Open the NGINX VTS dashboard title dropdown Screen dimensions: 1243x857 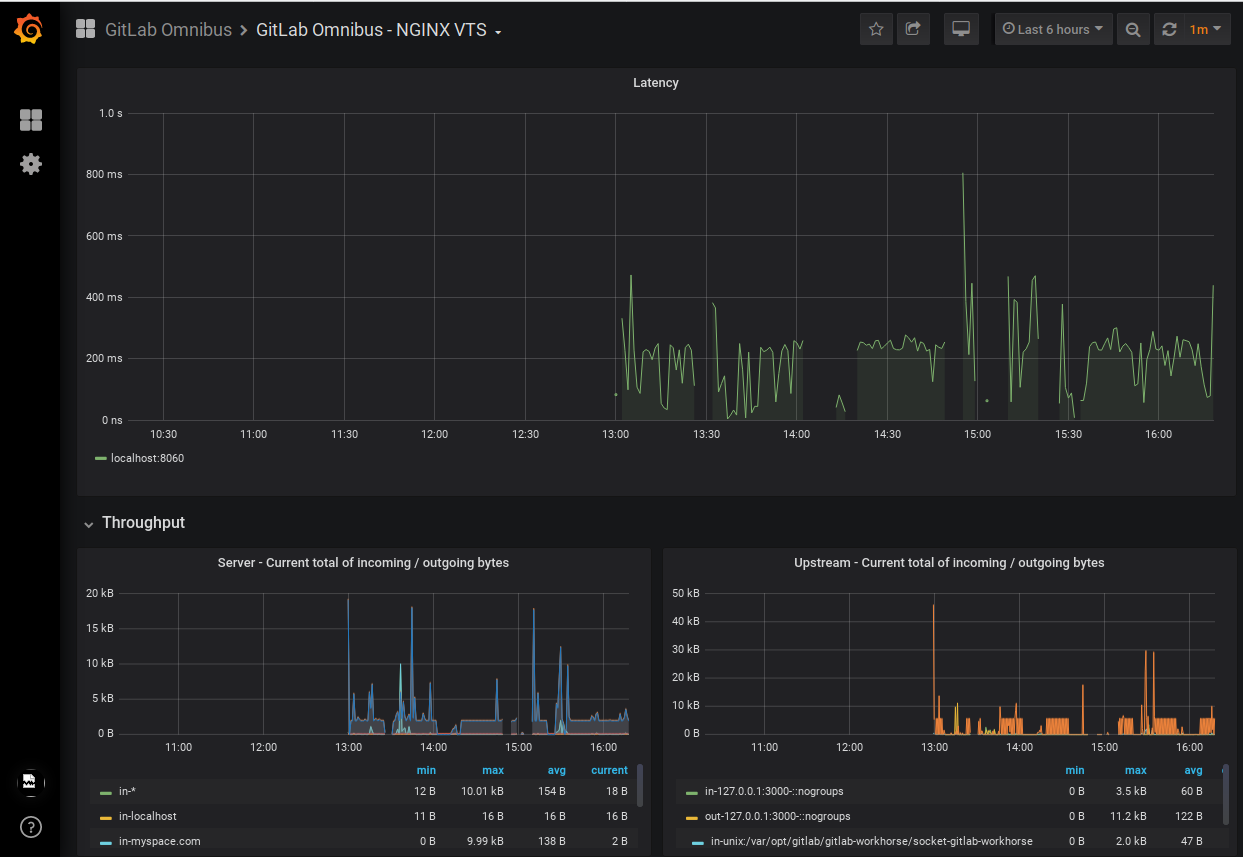(x=379, y=30)
